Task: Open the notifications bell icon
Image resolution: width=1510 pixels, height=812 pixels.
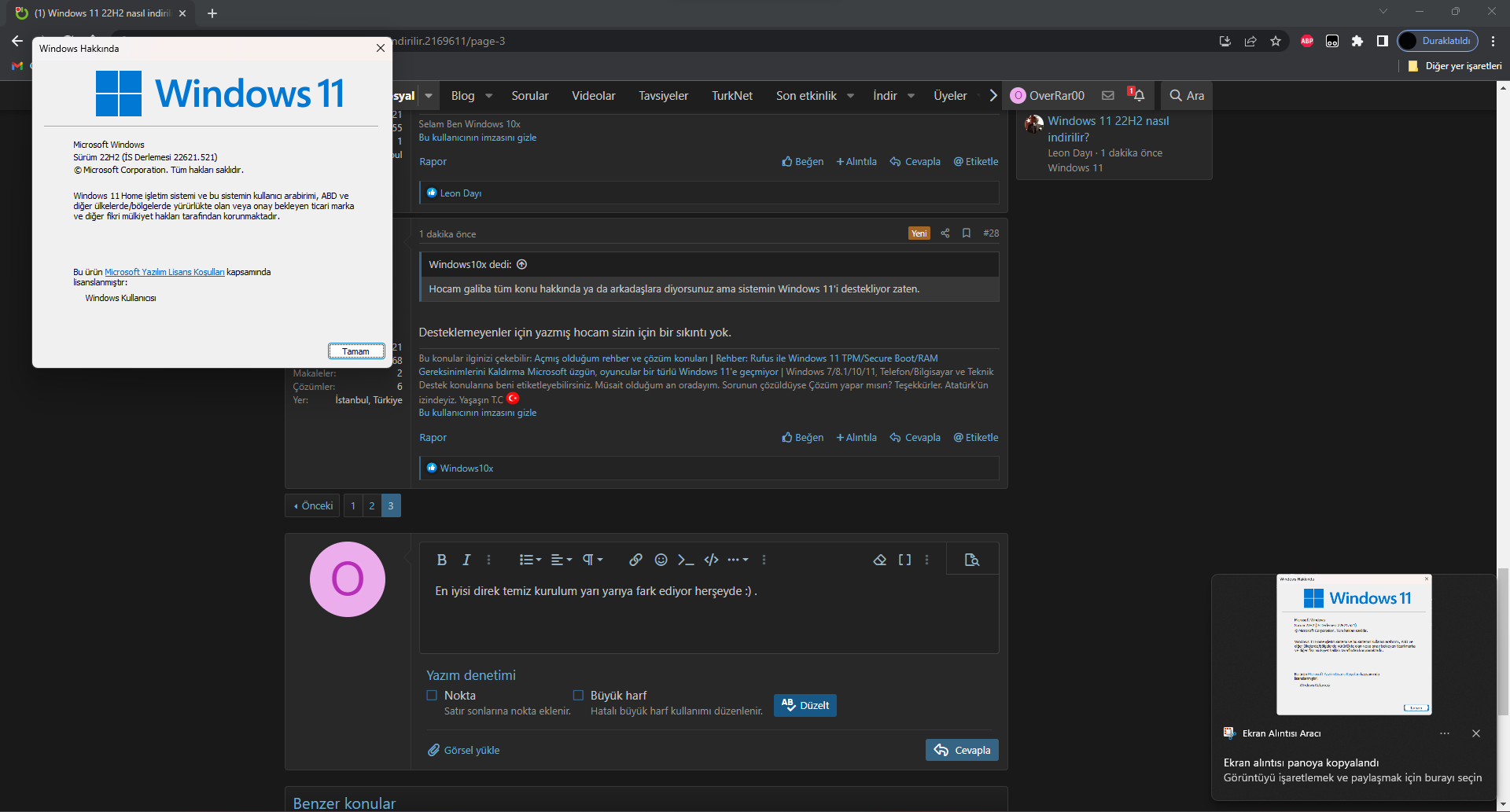Action: [x=1137, y=95]
